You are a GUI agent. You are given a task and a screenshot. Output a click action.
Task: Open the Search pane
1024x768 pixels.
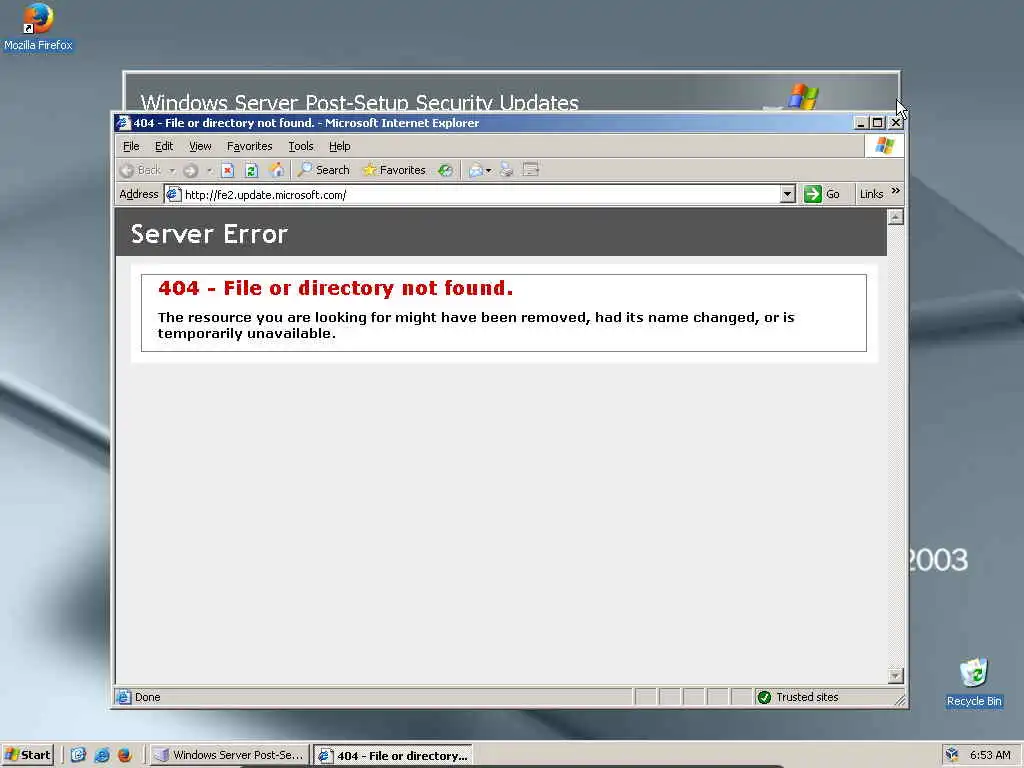pyautogui.click(x=324, y=170)
